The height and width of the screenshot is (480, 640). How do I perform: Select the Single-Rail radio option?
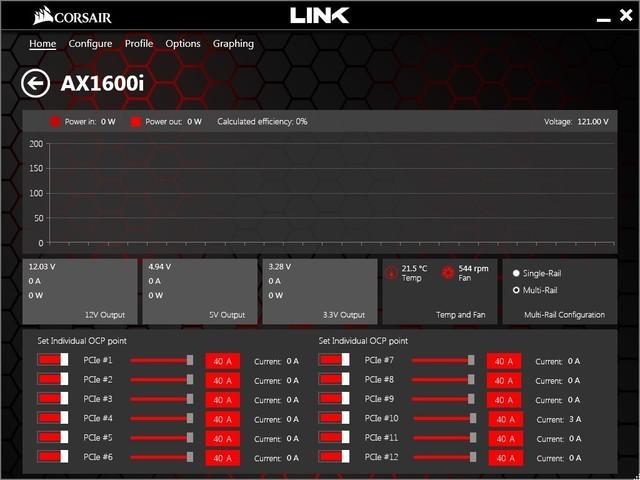click(x=516, y=273)
